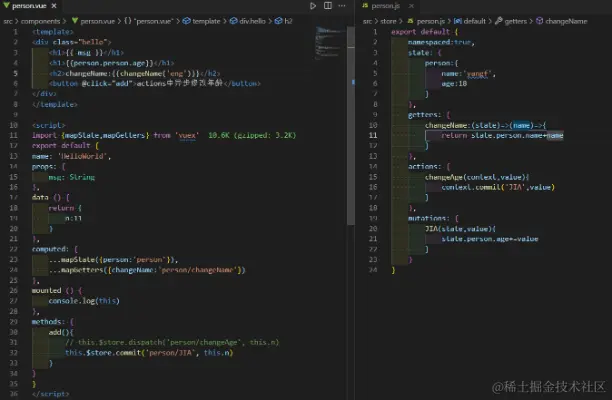Click 'src' in left breadcrumb

coord(8,21)
